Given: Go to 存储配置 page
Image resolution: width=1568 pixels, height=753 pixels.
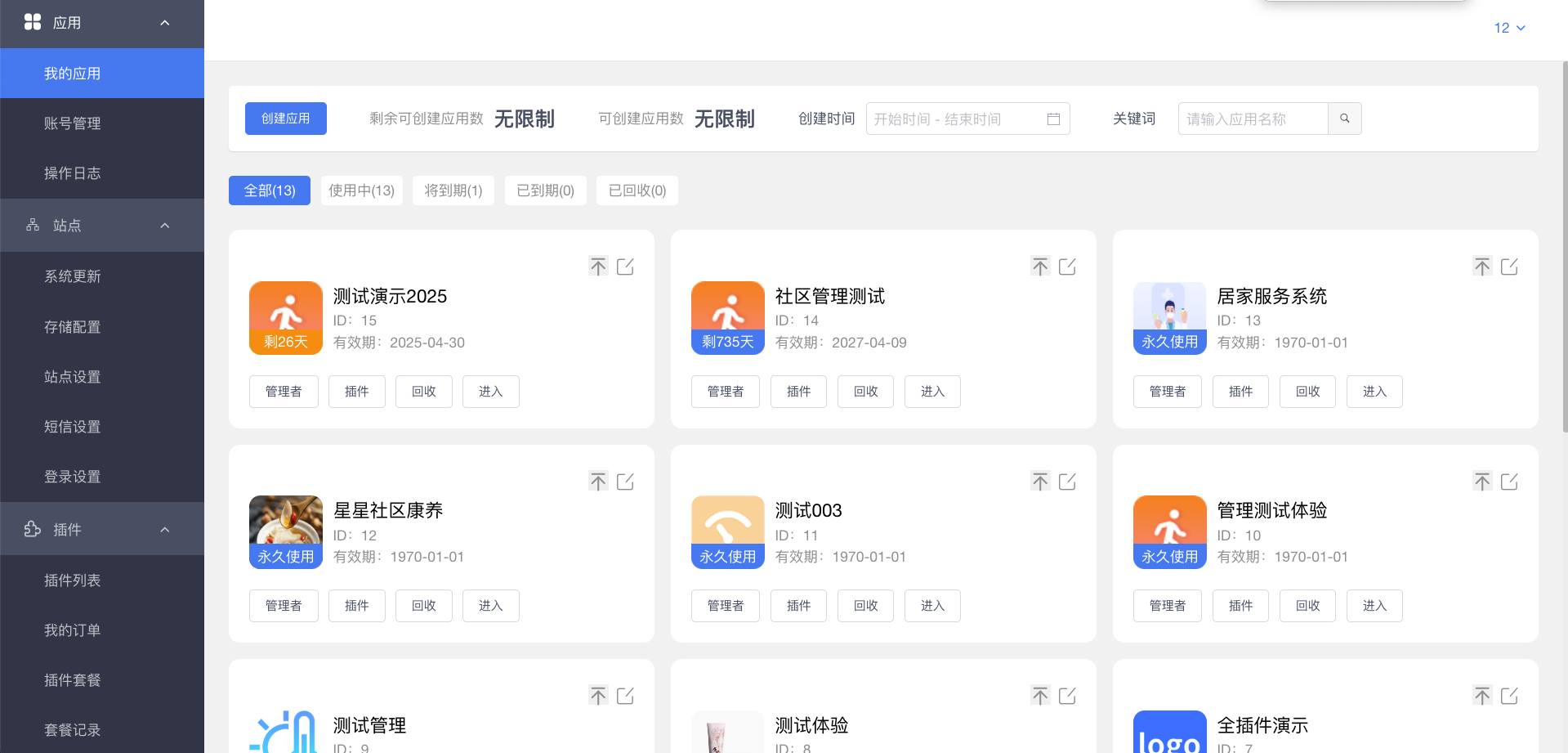Looking at the screenshot, I should (102, 327).
